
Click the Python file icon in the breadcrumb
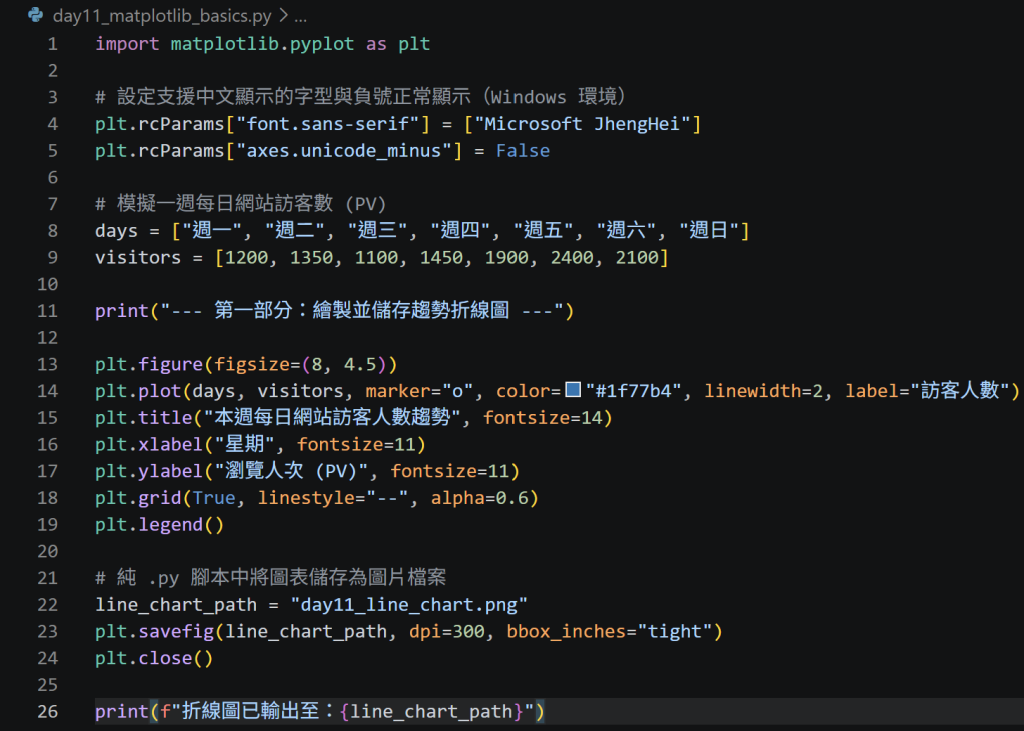point(35,14)
